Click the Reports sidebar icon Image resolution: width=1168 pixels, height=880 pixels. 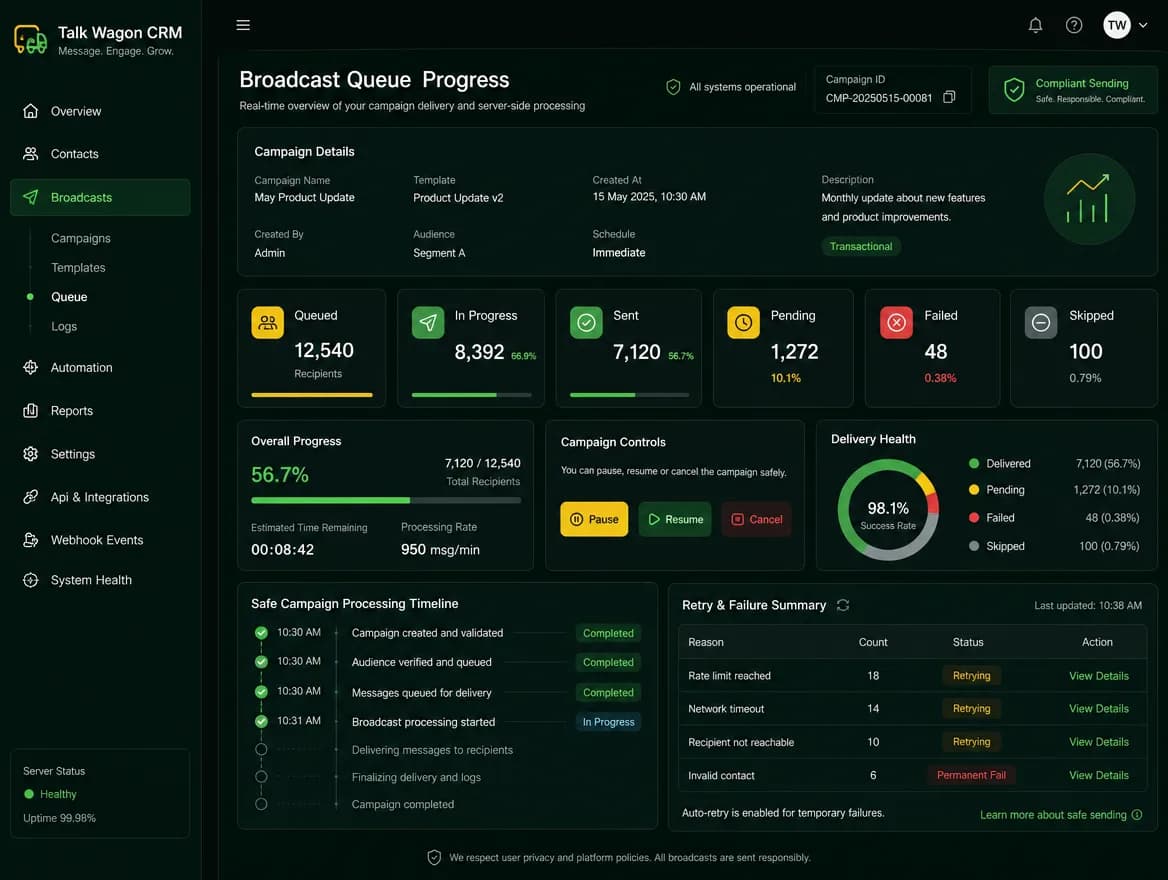tap(31, 411)
